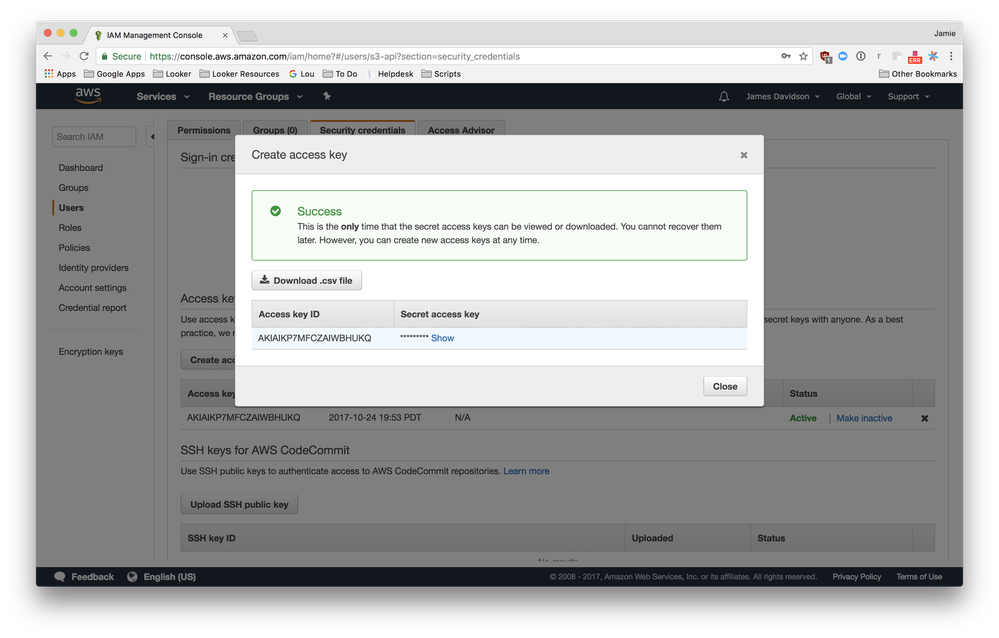Bookmark the page with the star icon

tap(803, 56)
